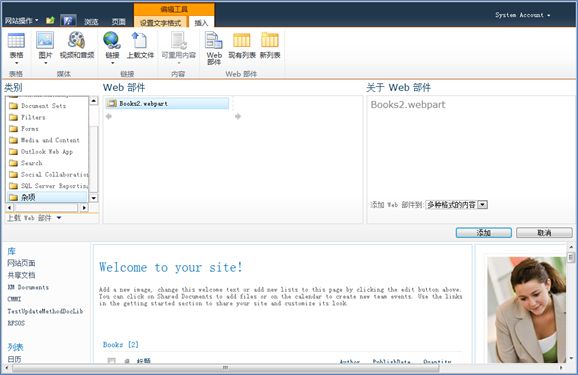Screen dimensions: 578x375
Task: Open the 日历 calendar link
Action: click(x=14, y=359)
